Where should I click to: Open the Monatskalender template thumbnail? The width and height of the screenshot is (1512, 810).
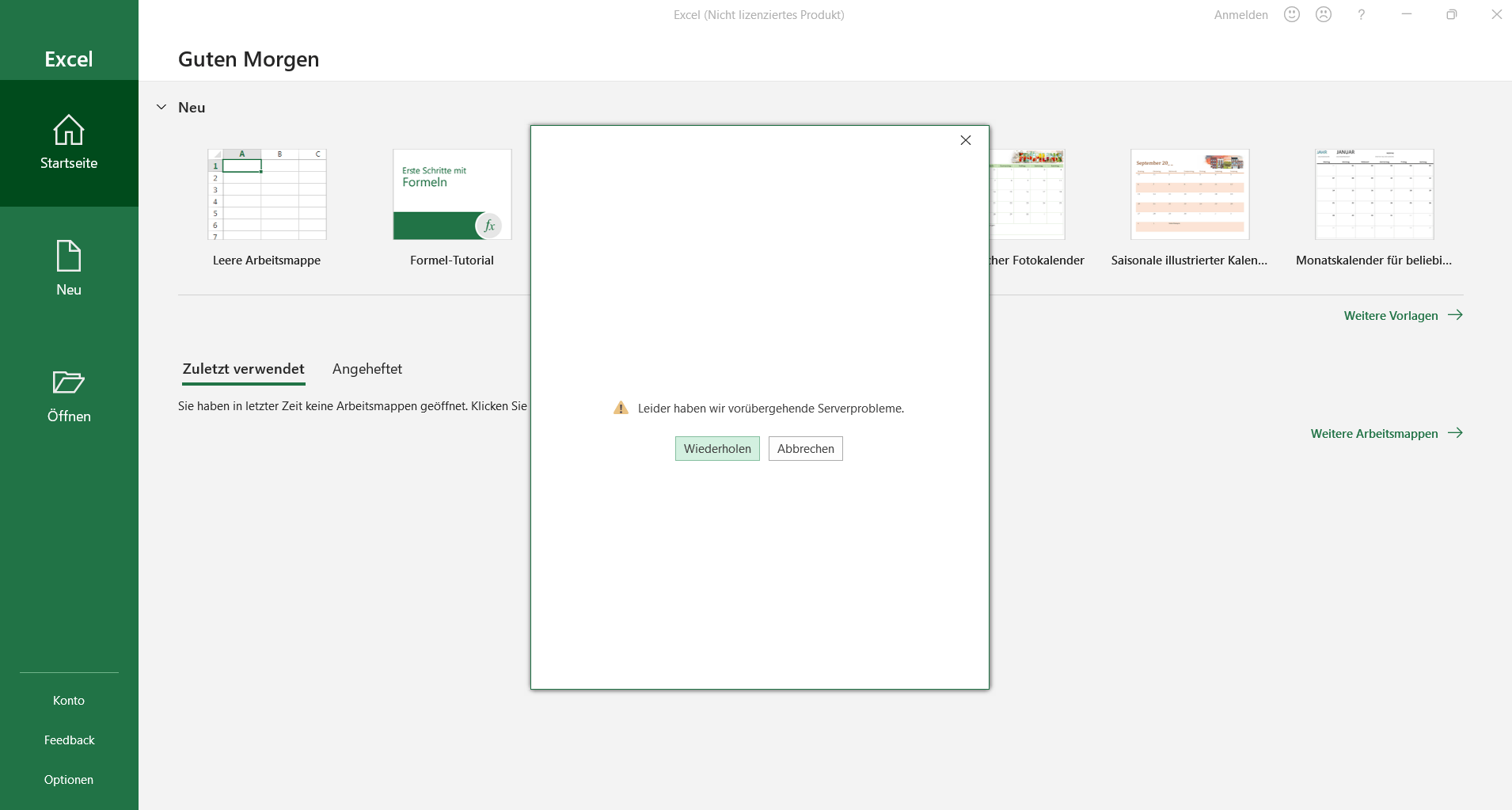(1374, 194)
